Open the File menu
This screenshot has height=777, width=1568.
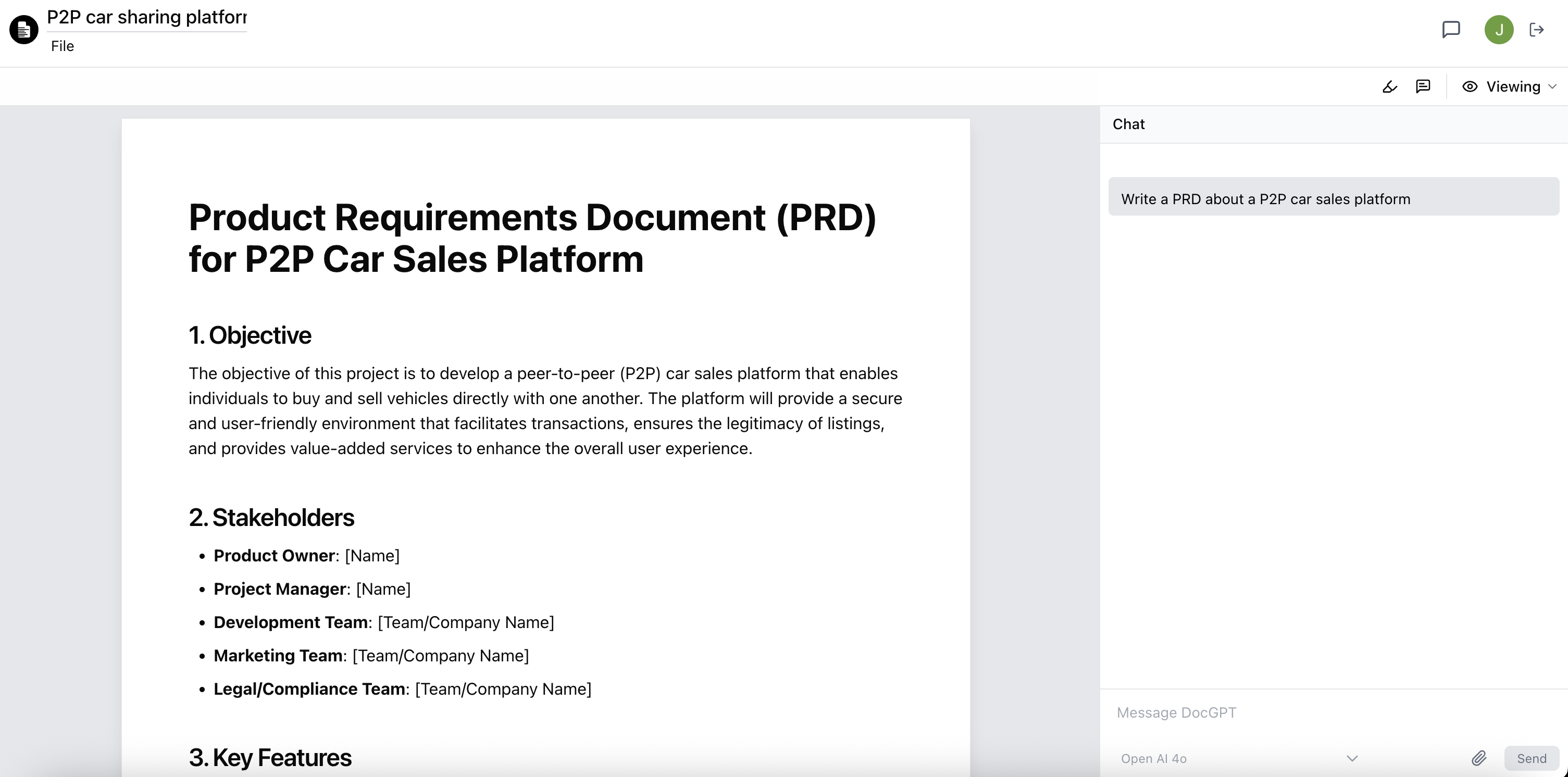(x=62, y=46)
